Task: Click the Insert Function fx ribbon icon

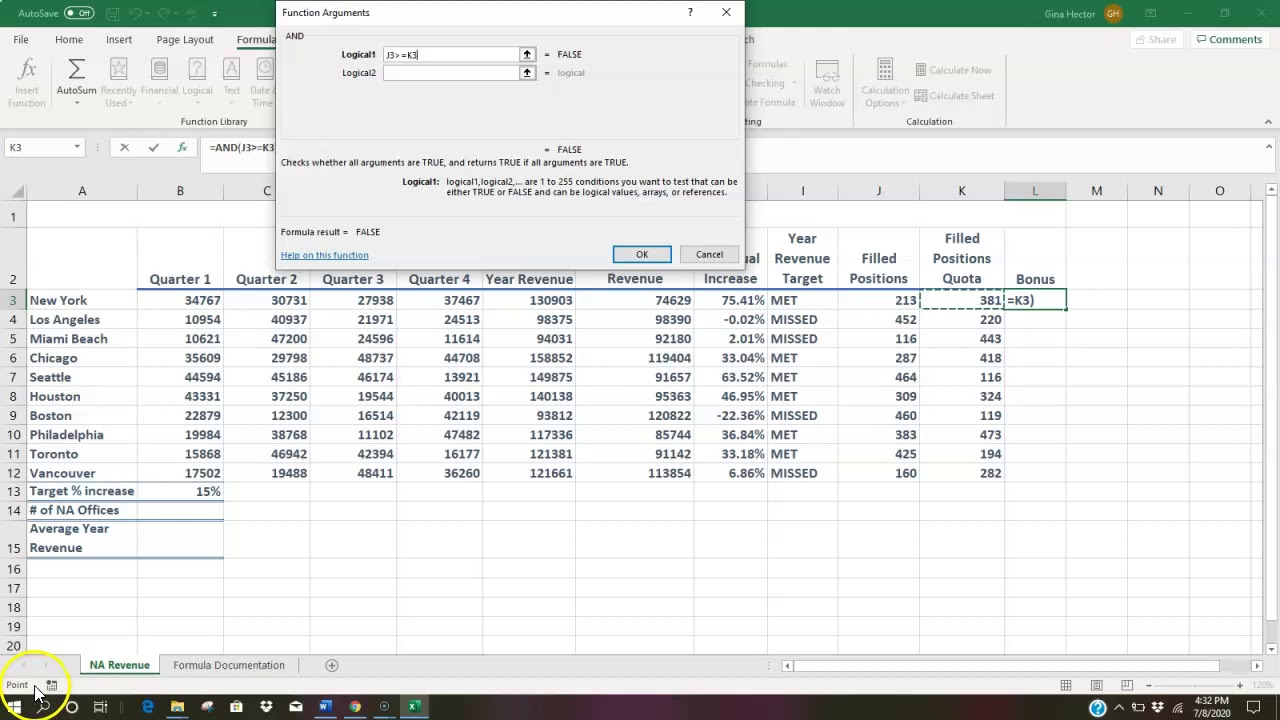Action: coord(27,70)
